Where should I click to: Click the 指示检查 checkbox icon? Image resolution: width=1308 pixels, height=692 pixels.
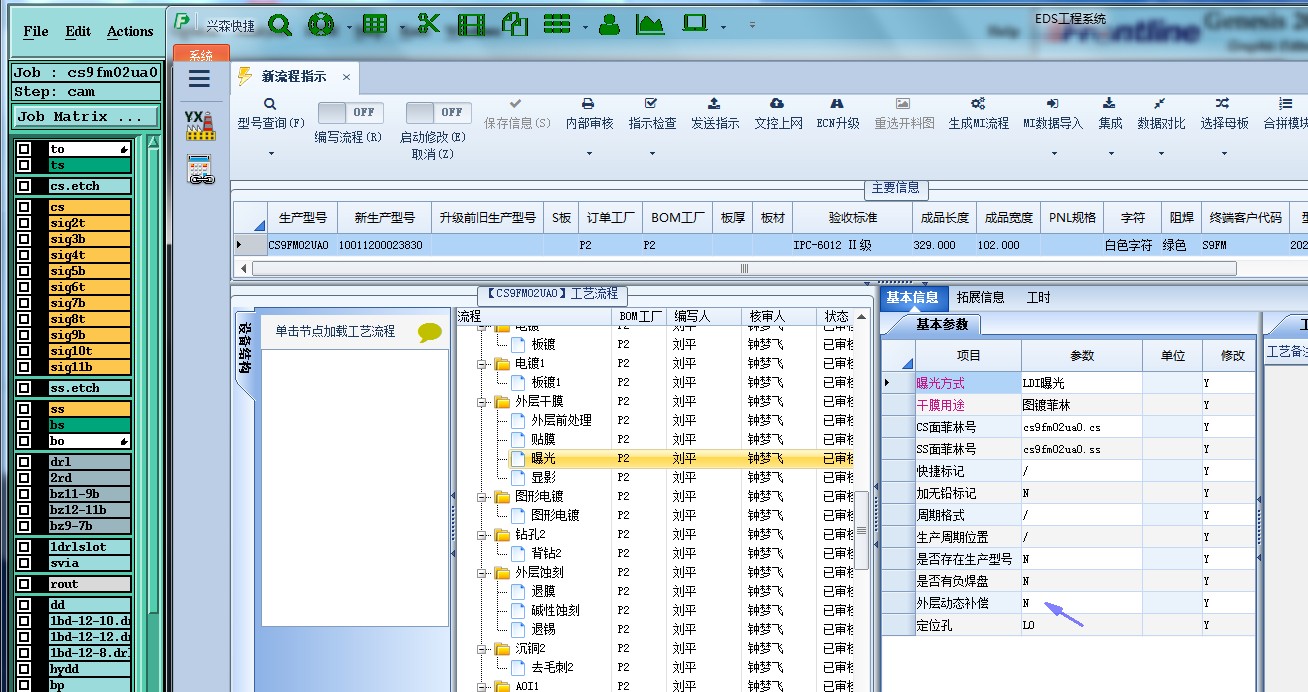point(651,103)
